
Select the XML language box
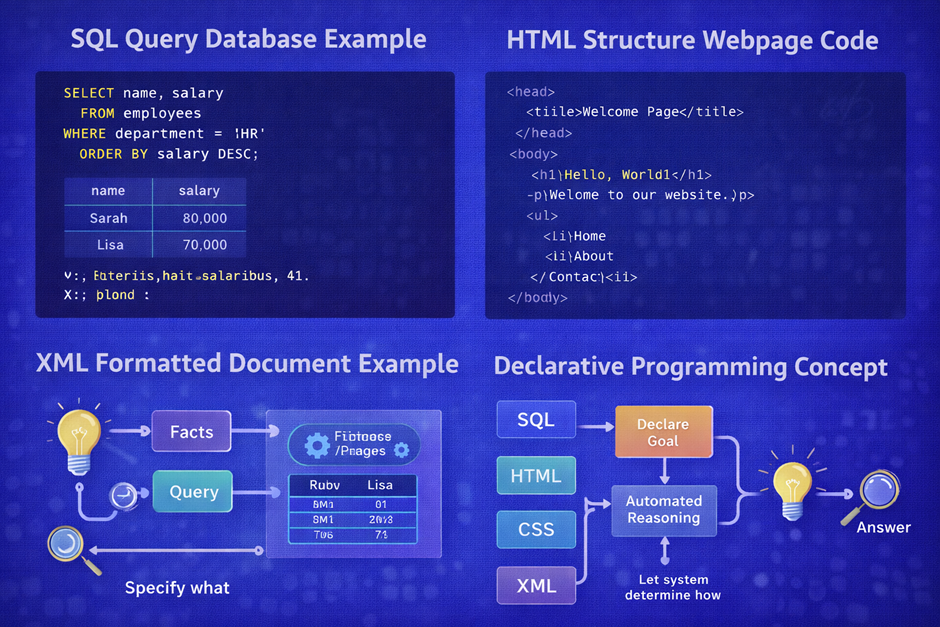click(x=536, y=585)
